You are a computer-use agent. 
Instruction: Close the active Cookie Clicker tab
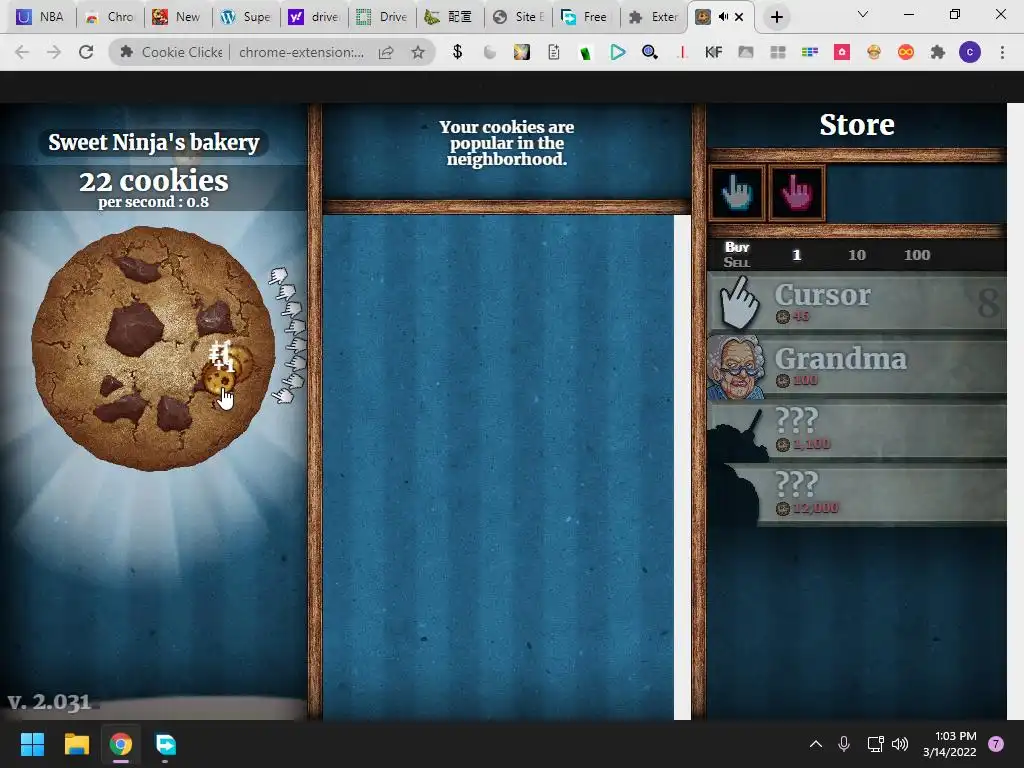[x=739, y=18]
